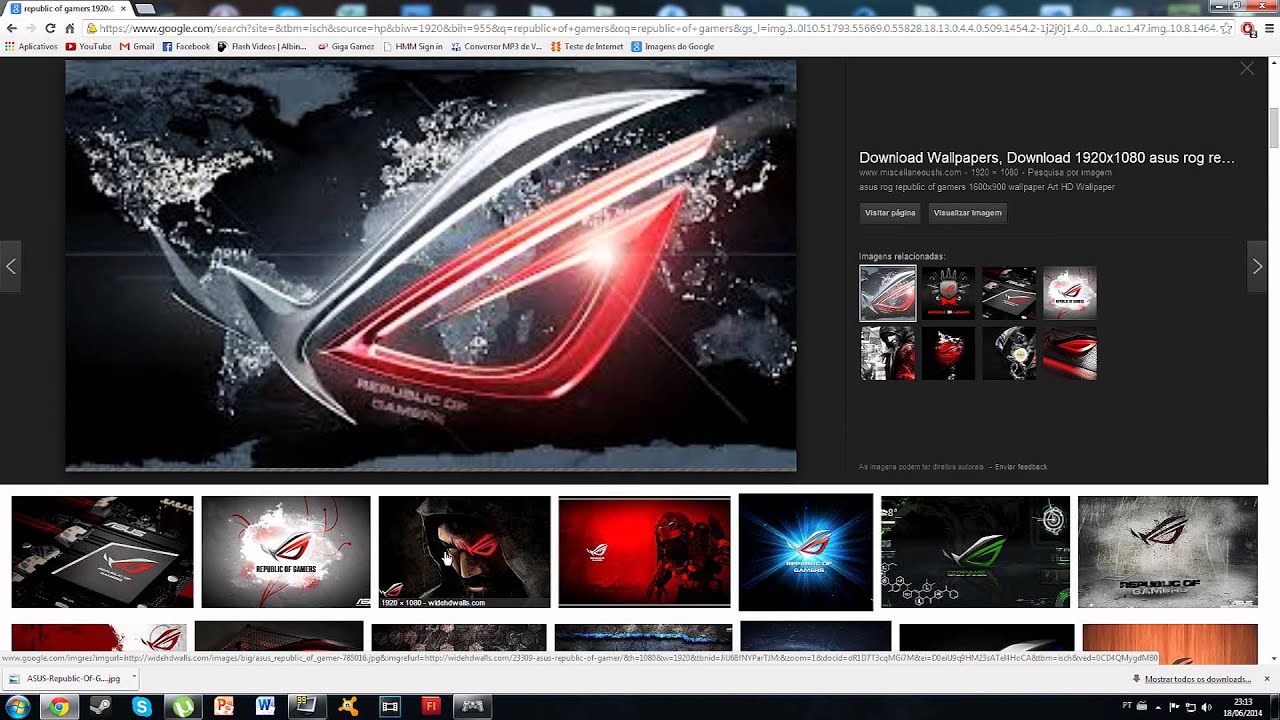Open the Gmail bookmark
The image size is (1280, 720).
tap(137, 46)
